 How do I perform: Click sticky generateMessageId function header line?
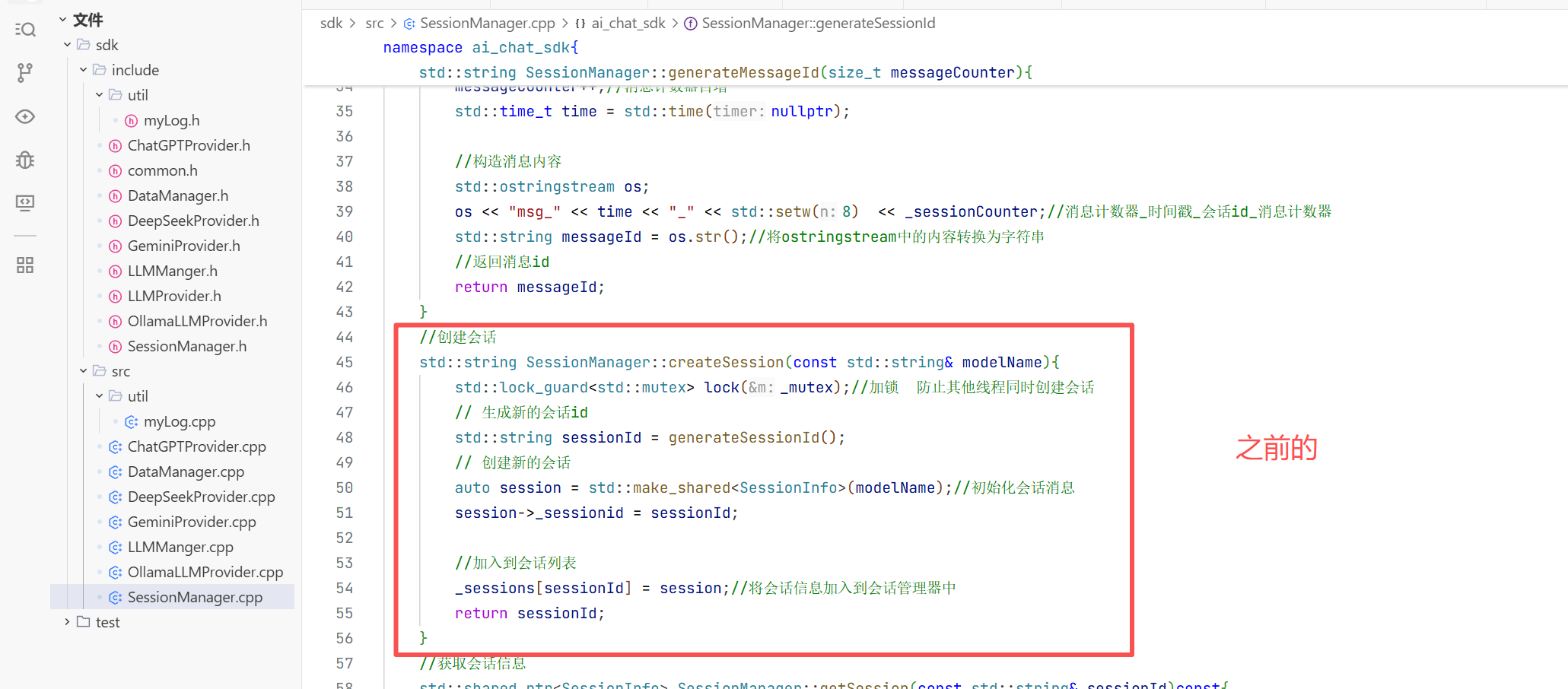click(x=726, y=72)
